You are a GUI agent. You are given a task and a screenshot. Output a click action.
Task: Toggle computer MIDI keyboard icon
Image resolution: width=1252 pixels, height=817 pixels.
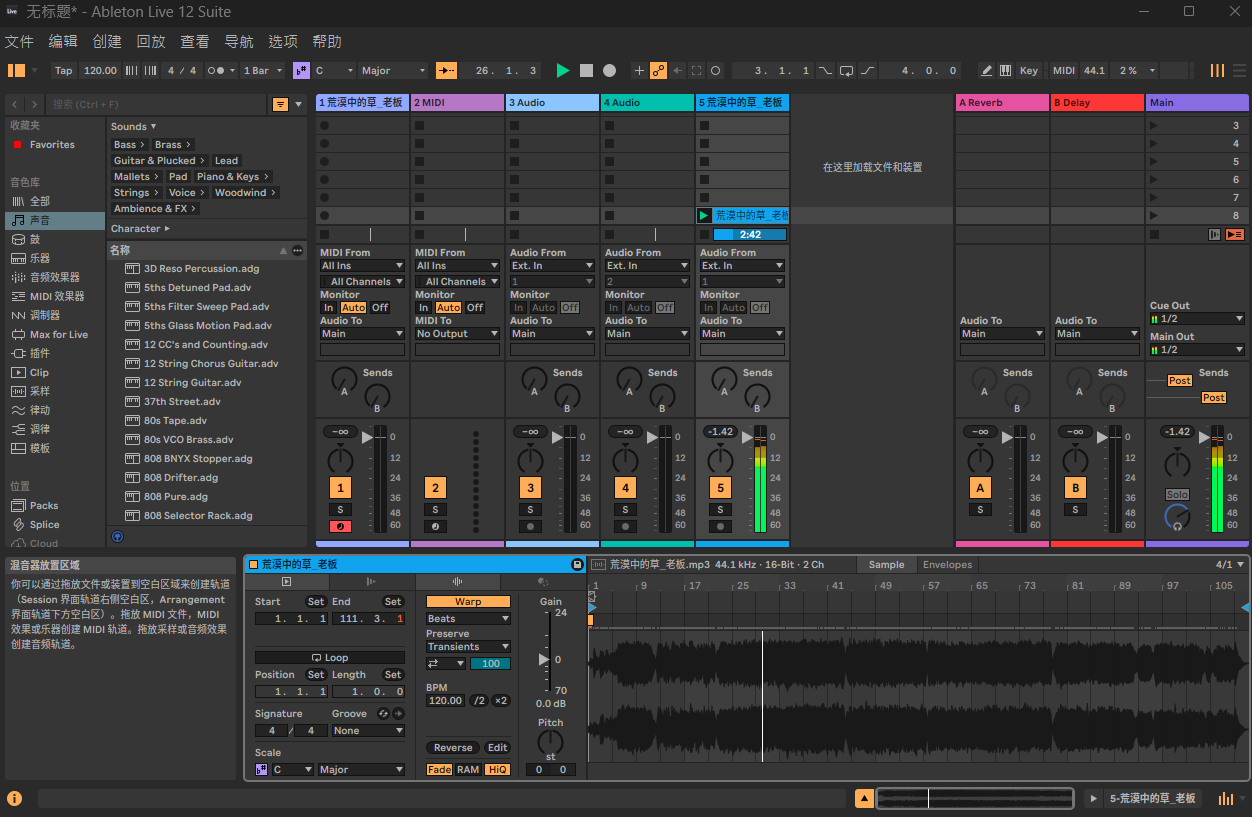pyautogui.click(x=1004, y=71)
